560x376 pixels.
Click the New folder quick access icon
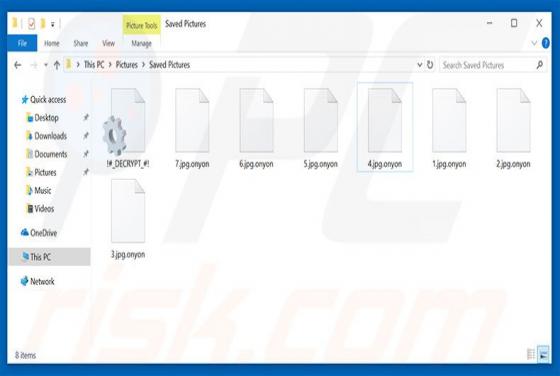click(43, 24)
